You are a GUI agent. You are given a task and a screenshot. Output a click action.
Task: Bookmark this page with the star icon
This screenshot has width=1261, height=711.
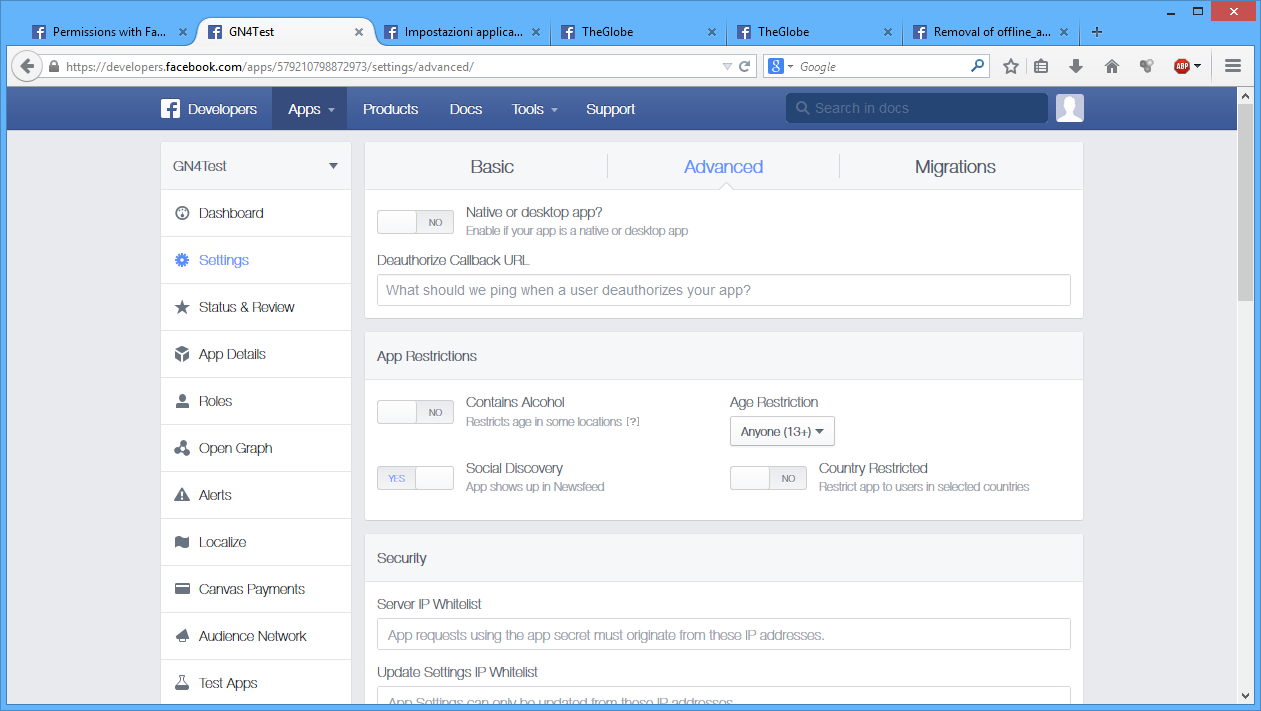coord(1011,66)
